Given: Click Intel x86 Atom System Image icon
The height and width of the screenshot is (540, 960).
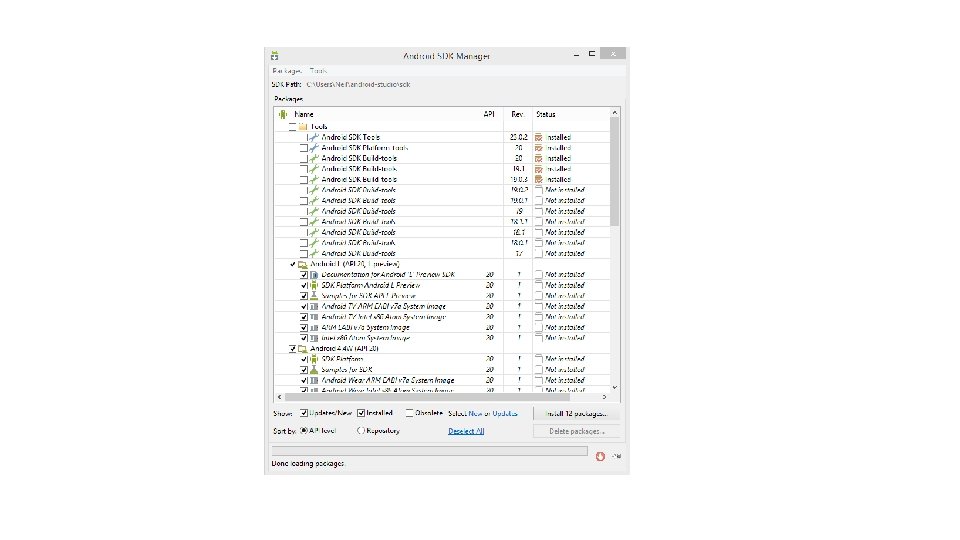Looking at the screenshot, I should (314, 338).
